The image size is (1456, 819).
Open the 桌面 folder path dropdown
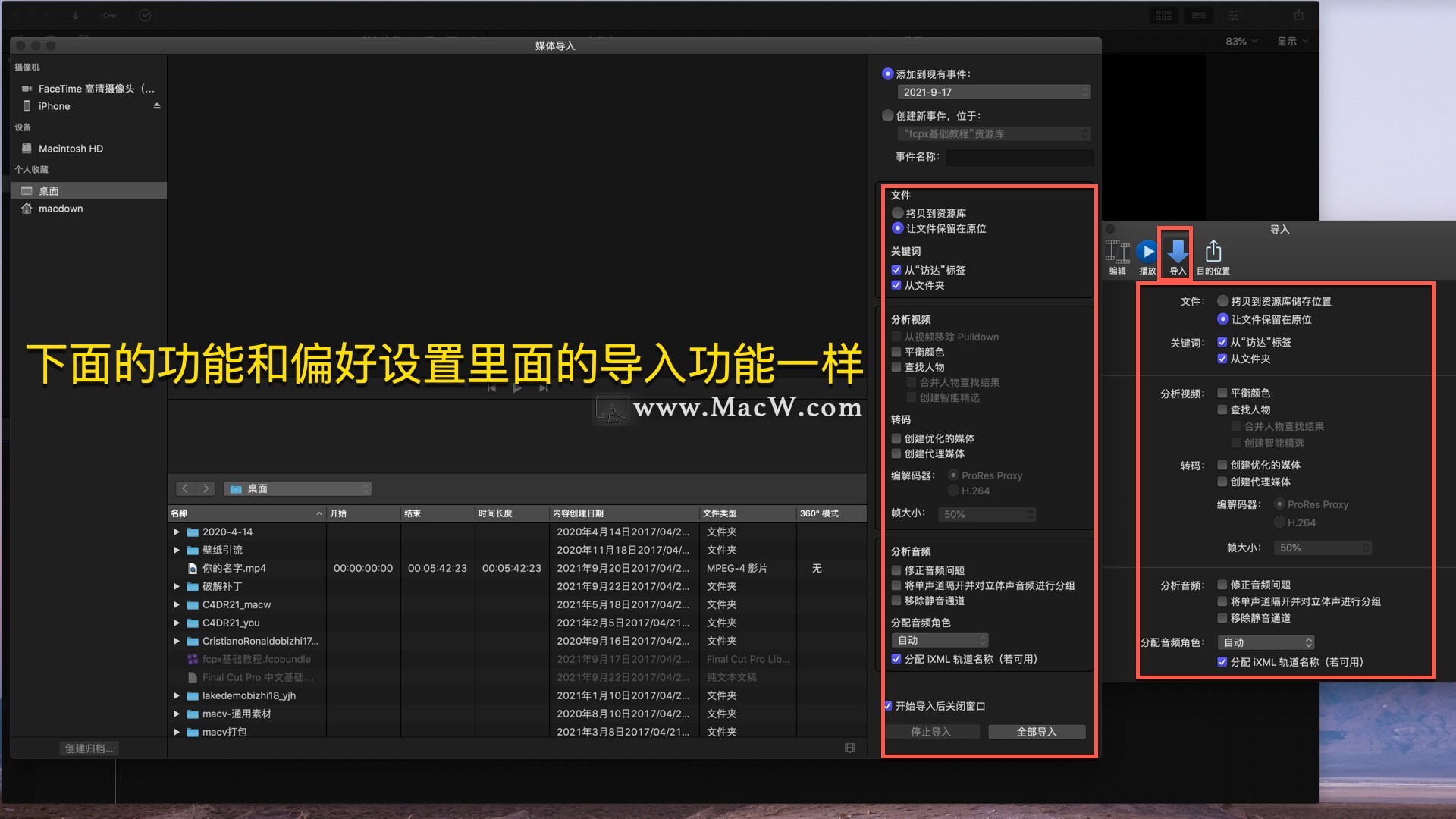click(297, 488)
